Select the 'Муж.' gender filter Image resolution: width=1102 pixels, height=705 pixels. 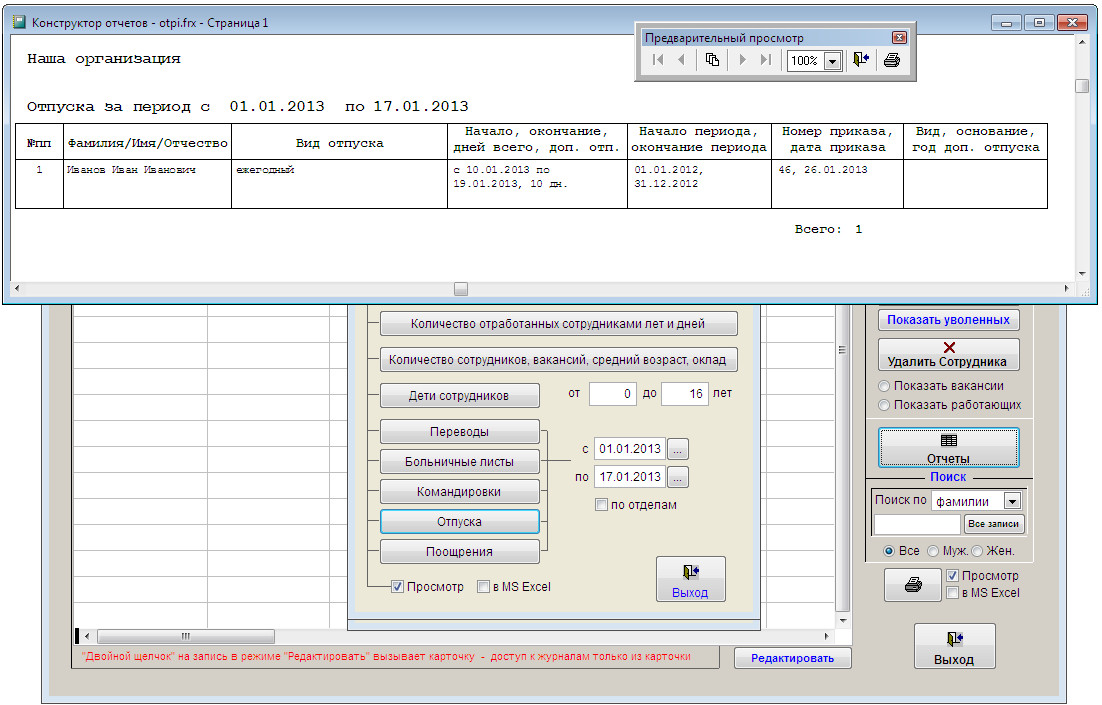(933, 551)
